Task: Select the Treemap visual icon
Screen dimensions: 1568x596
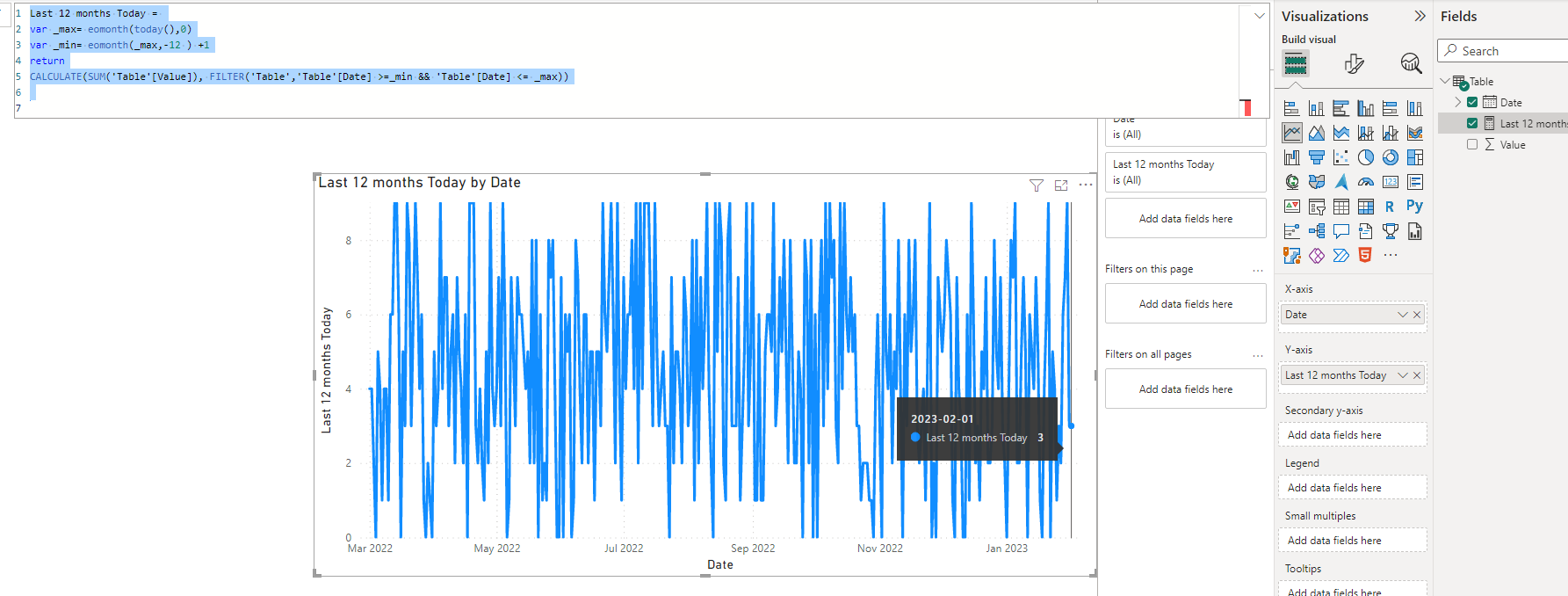Action: (1415, 158)
